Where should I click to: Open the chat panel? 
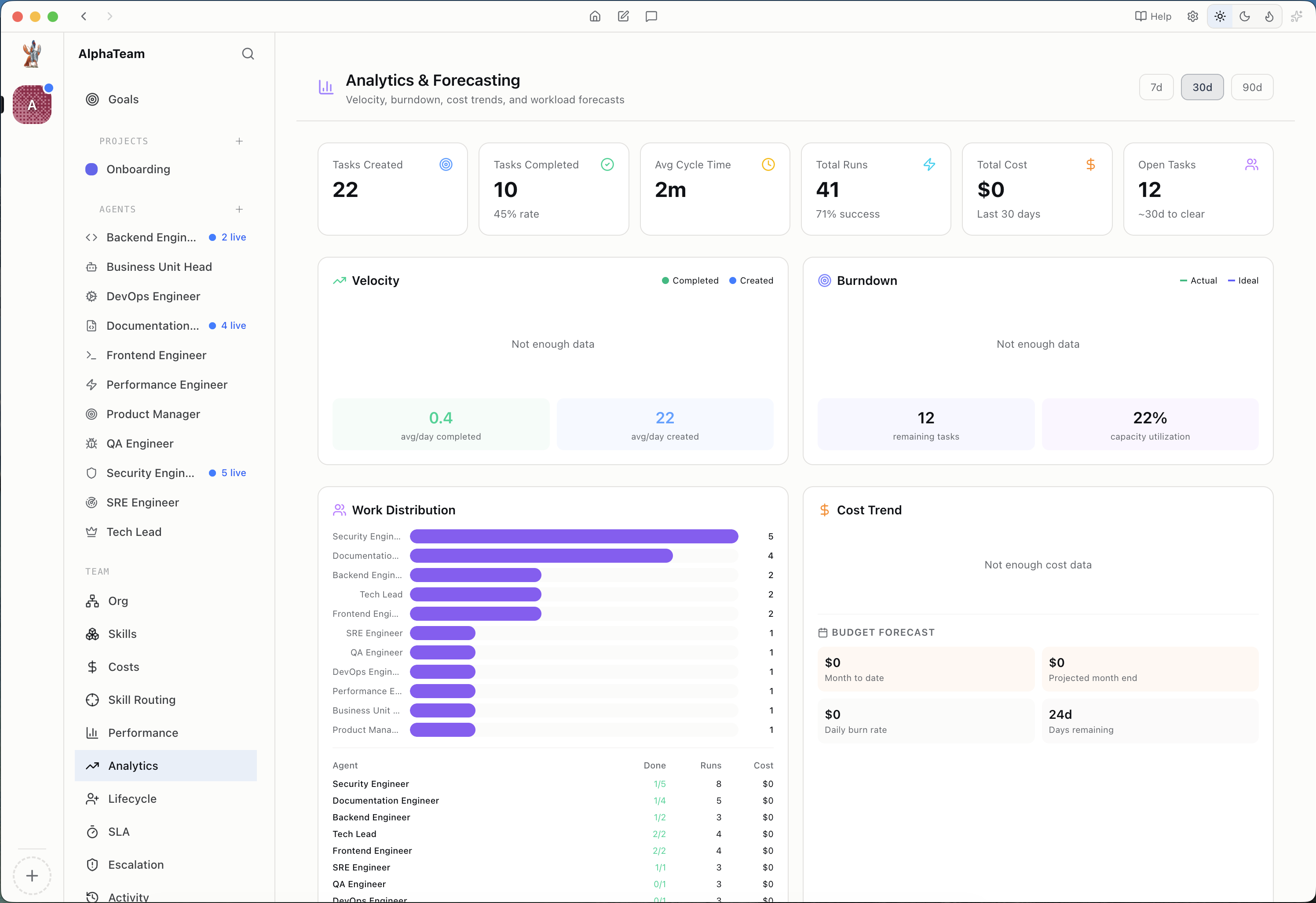pos(651,16)
